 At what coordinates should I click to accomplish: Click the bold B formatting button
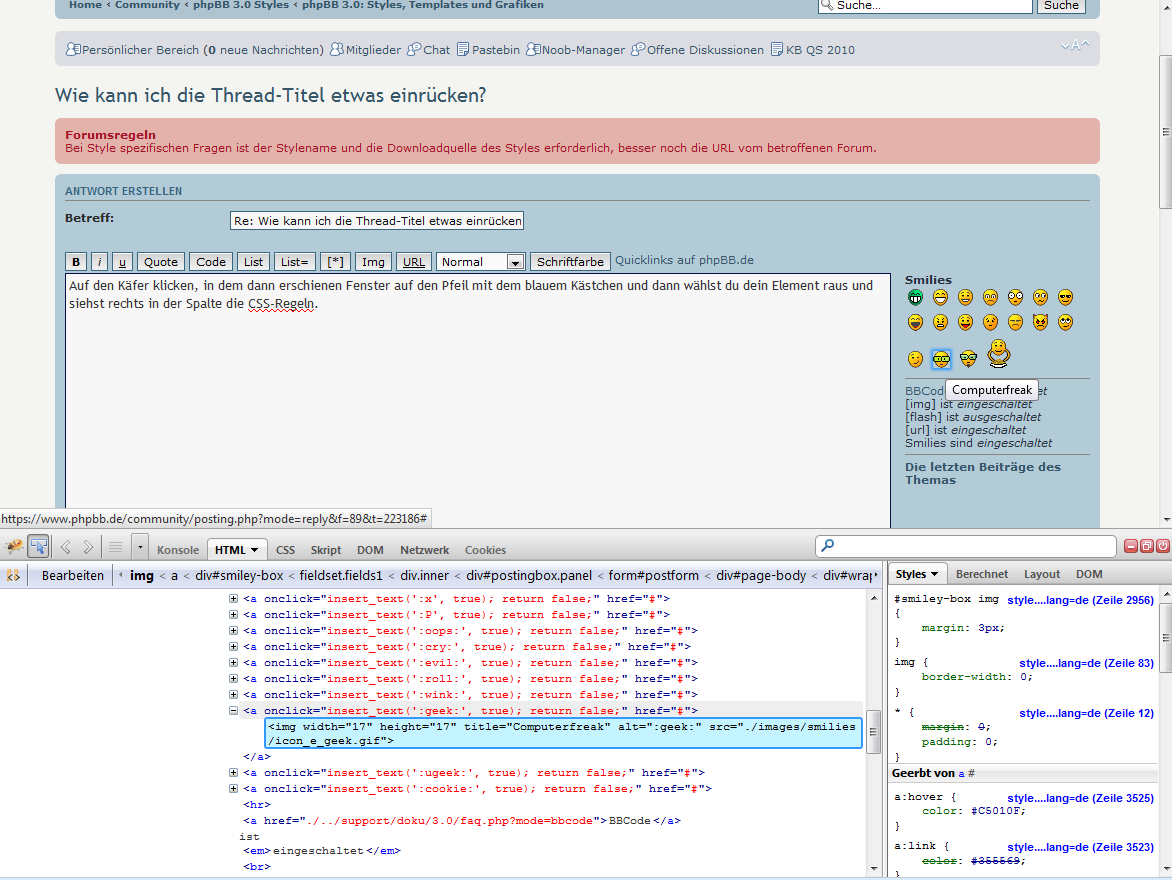(x=76, y=262)
